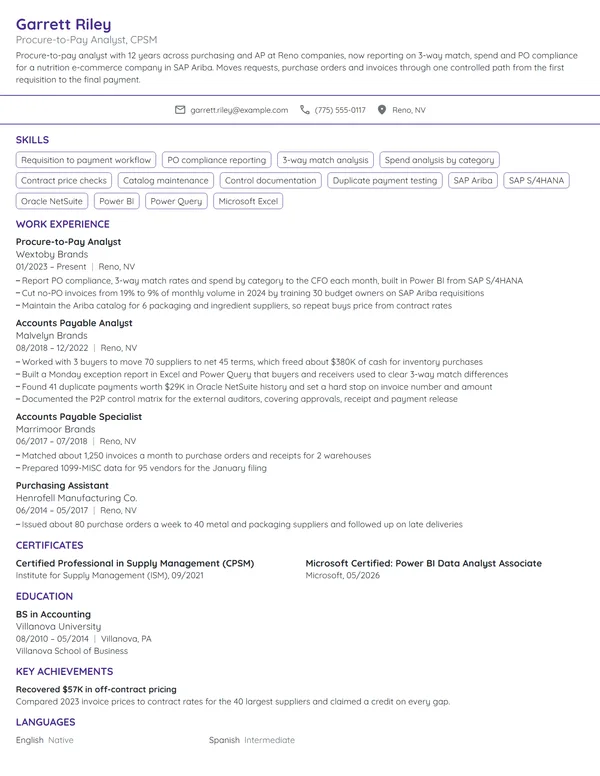Viewport: 600px width, 776px height.
Task: Click the employer Henrofell Manufacturing Co.
Action: (x=77, y=498)
